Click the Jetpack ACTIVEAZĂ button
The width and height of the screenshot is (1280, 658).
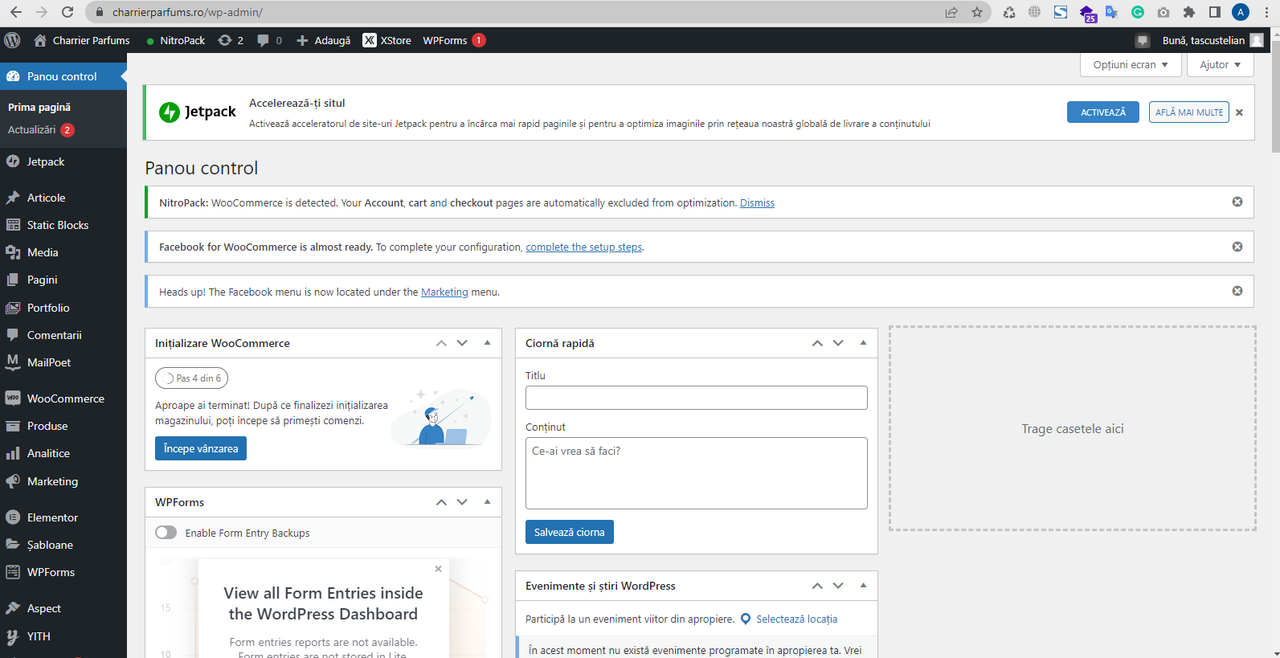pos(1103,112)
